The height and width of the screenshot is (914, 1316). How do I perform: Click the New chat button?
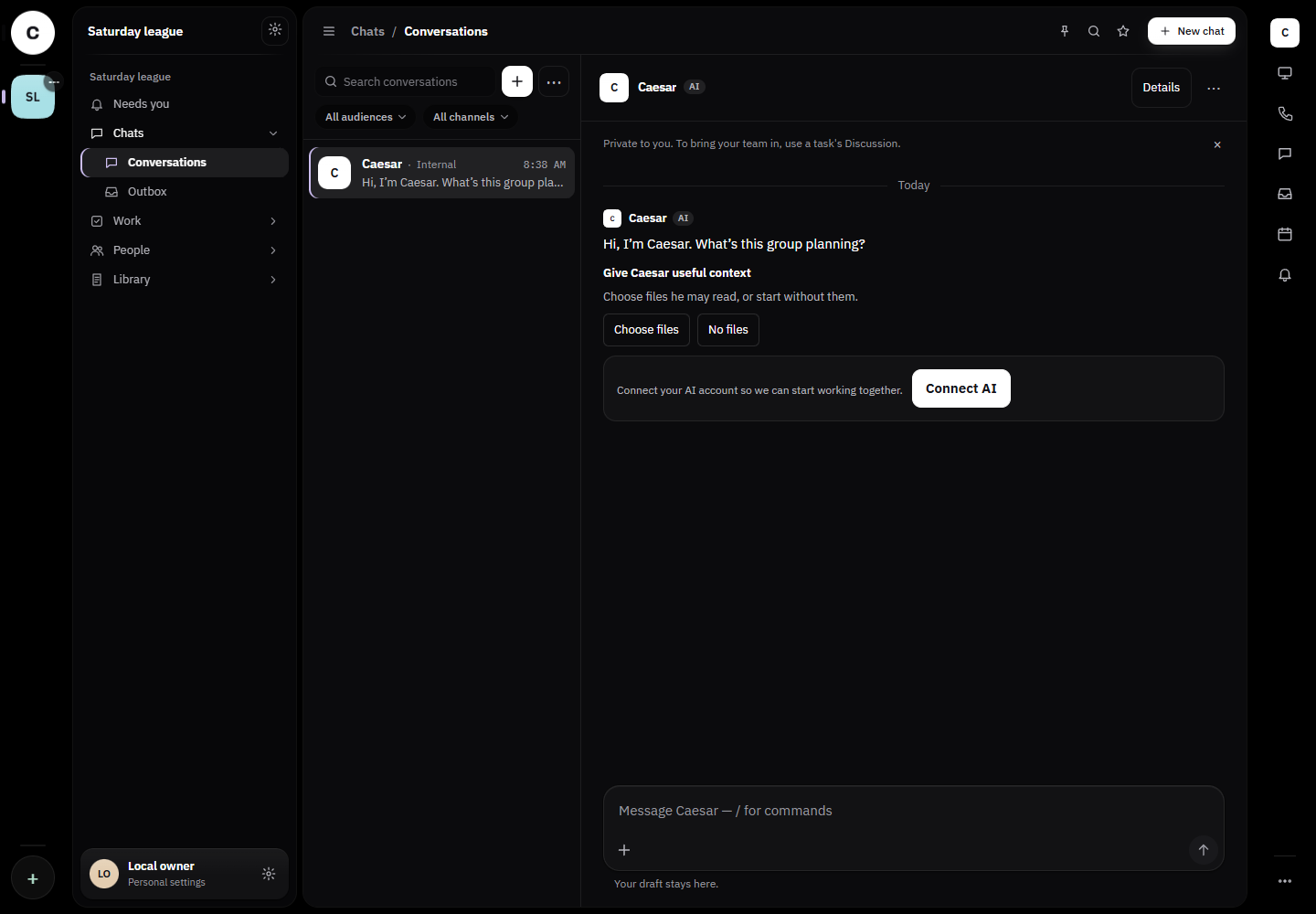click(1192, 31)
